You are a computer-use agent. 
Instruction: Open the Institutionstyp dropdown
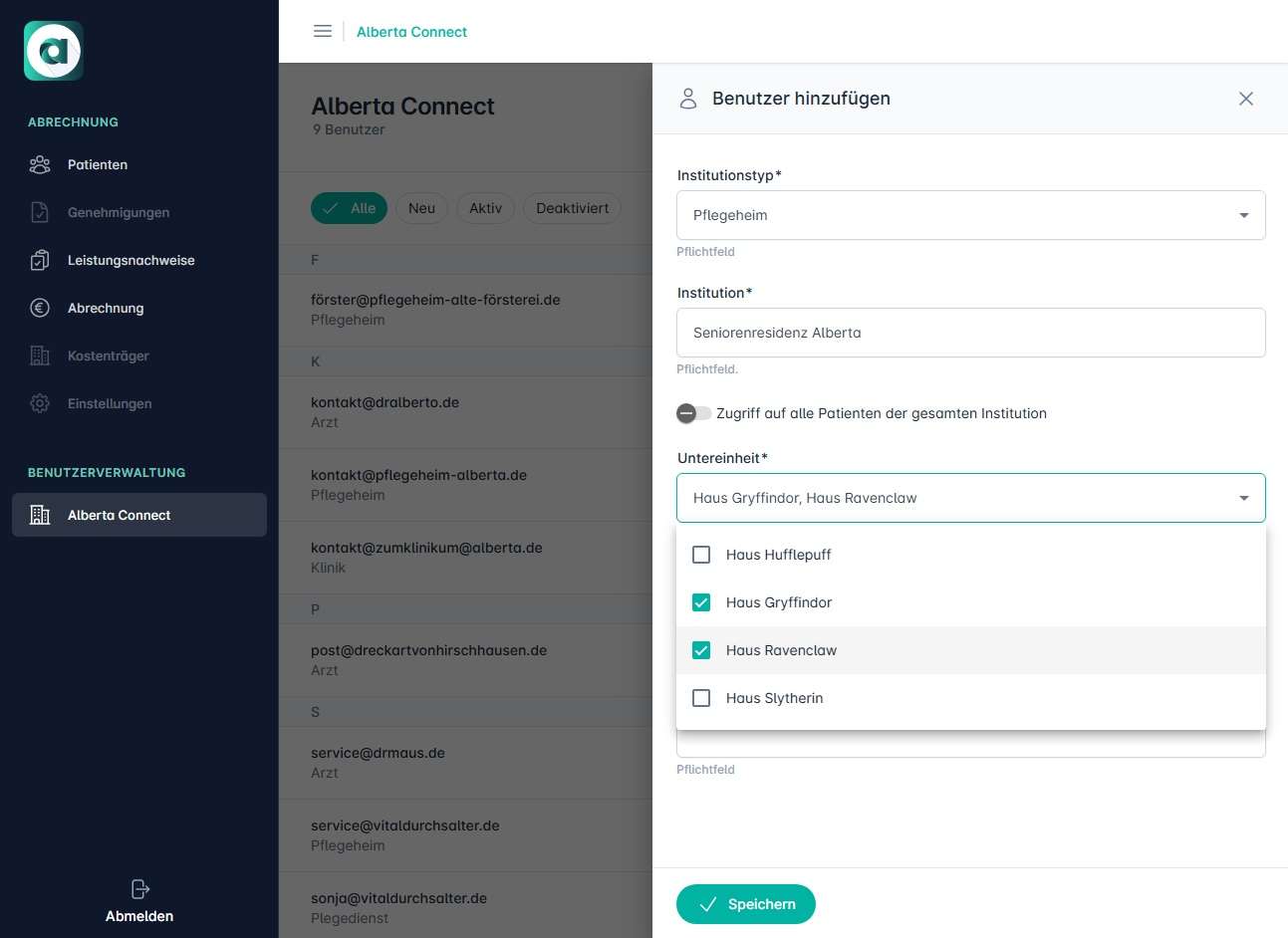point(970,215)
